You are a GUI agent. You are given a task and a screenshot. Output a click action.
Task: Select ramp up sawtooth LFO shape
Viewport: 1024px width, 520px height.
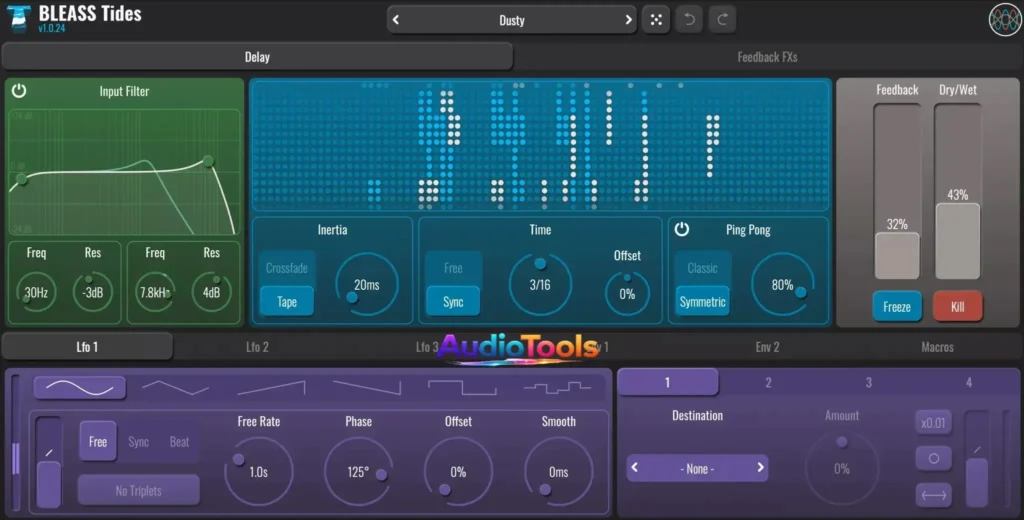[x=271, y=388]
